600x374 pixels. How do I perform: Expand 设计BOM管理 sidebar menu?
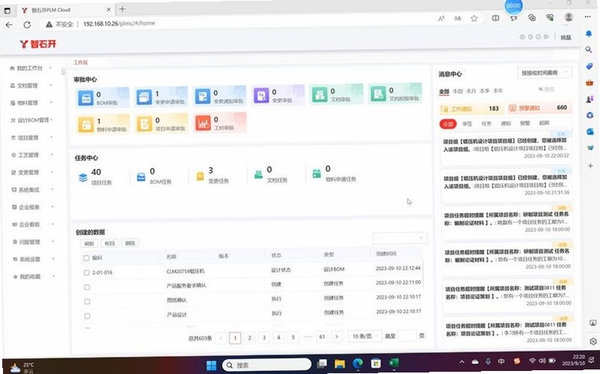[31, 120]
